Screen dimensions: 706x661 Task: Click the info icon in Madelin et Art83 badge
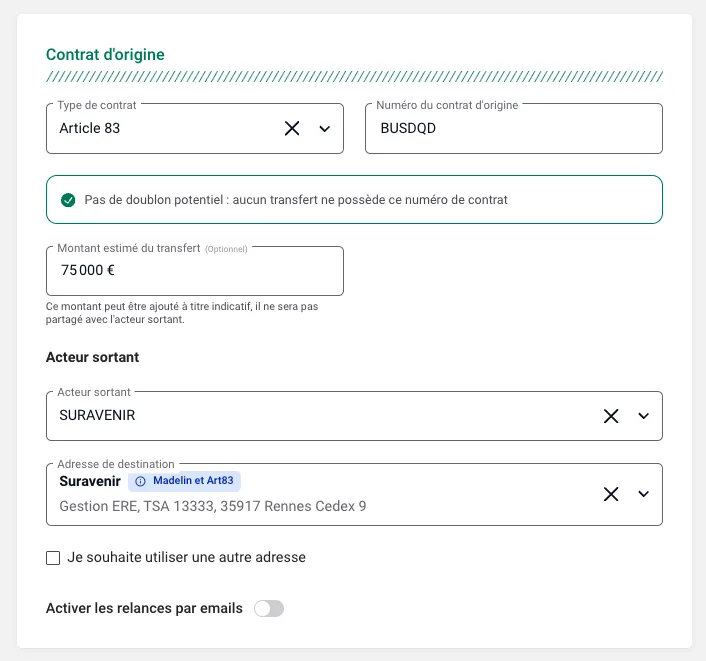pos(140,481)
